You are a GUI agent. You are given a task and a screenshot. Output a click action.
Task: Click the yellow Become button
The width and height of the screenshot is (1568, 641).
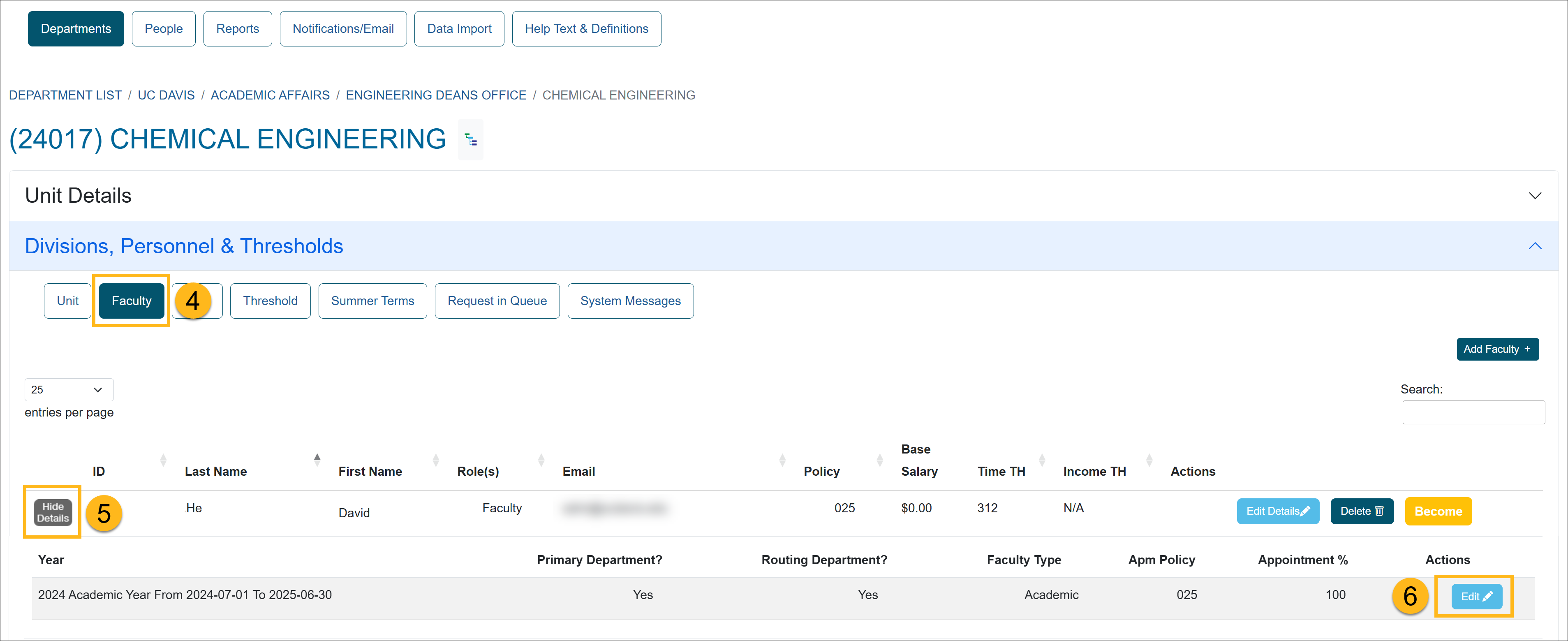pos(1438,511)
